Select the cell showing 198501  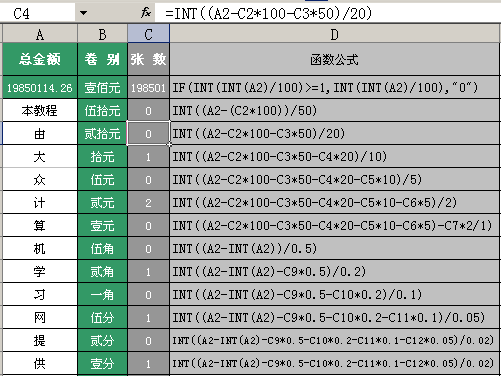tap(148, 87)
